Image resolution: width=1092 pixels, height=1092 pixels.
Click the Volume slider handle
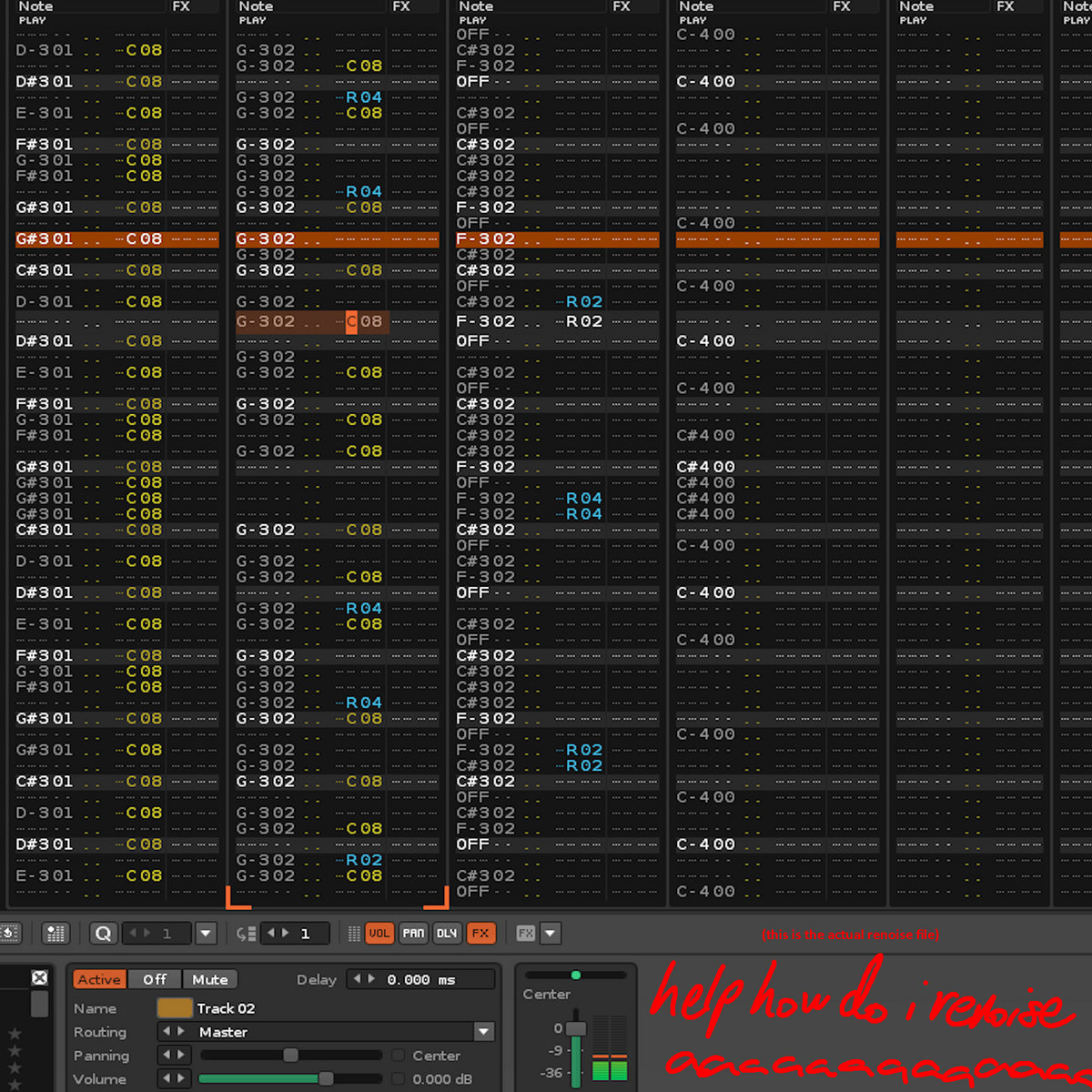pos(325,1079)
